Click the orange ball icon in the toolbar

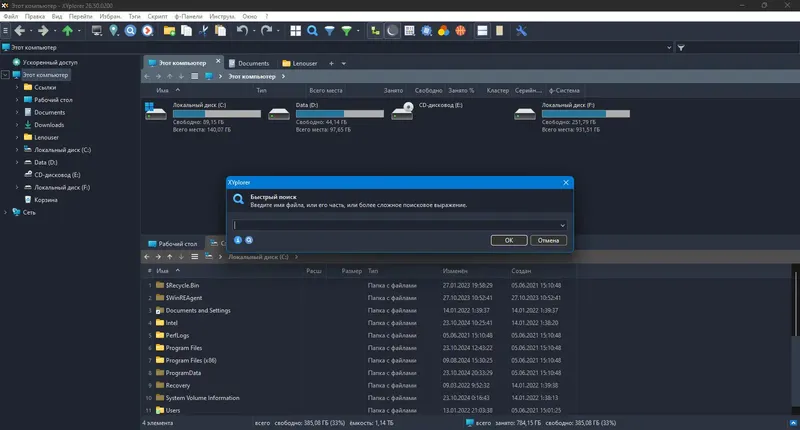coord(461,31)
